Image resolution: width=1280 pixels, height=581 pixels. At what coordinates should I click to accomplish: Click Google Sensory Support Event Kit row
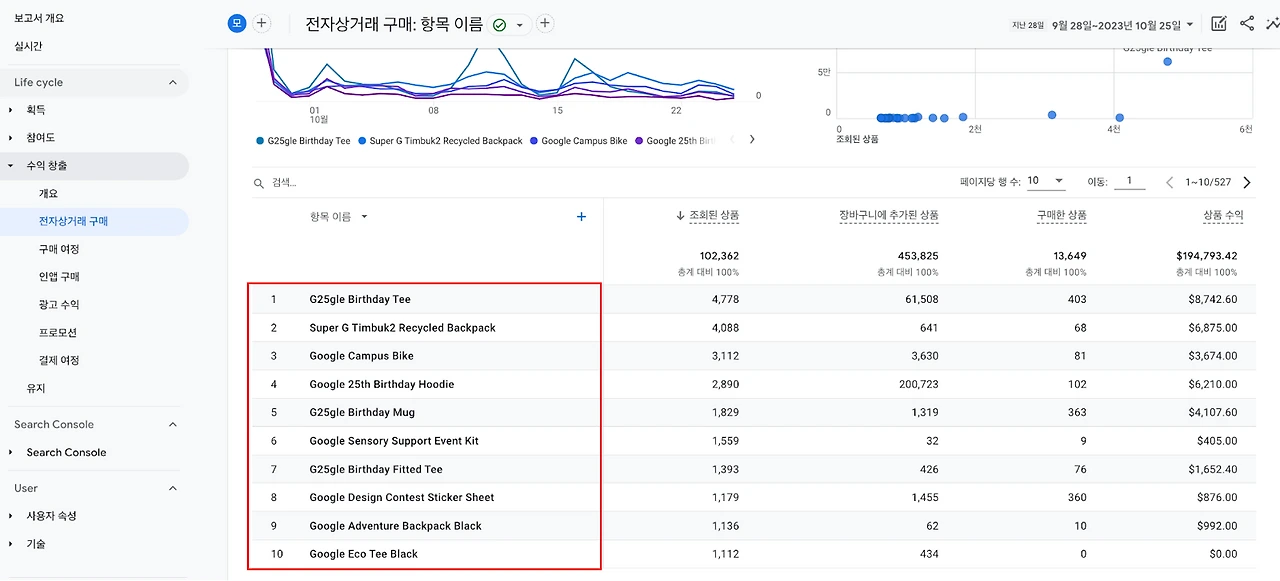[394, 440]
